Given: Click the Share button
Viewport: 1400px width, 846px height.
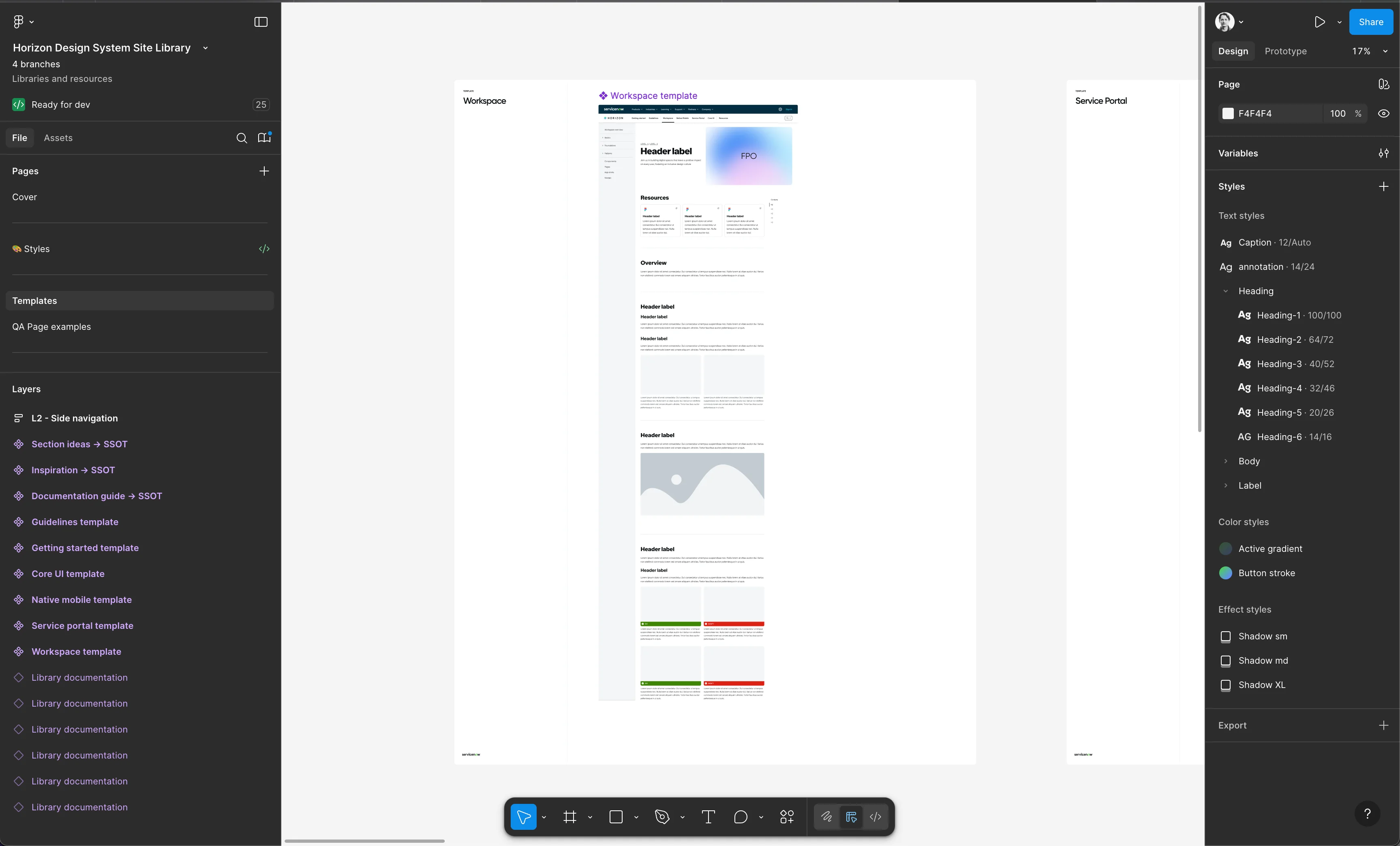Looking at the screenshot, I should [x=1370, y=22].
